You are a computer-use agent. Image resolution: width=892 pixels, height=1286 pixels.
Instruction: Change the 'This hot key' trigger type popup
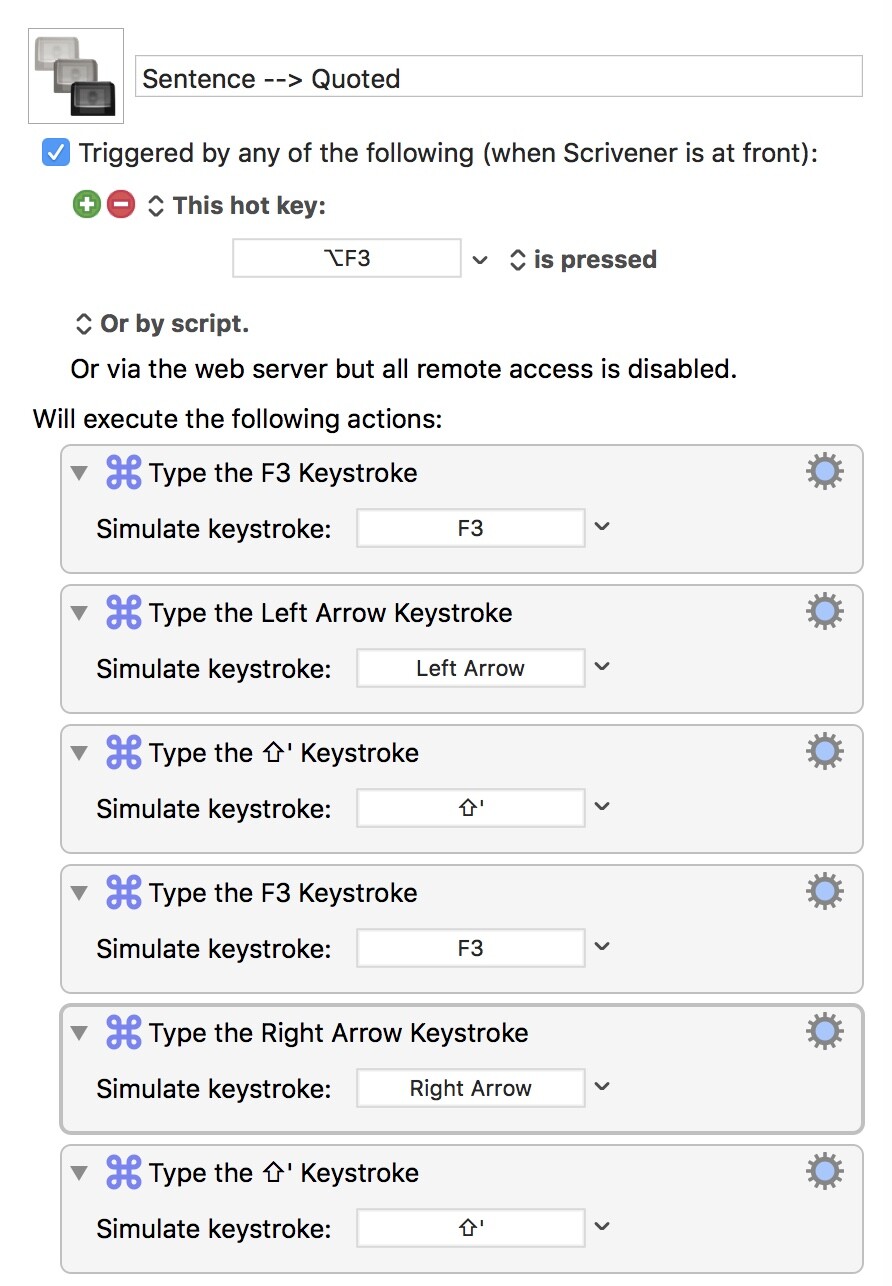coord(236,206)
